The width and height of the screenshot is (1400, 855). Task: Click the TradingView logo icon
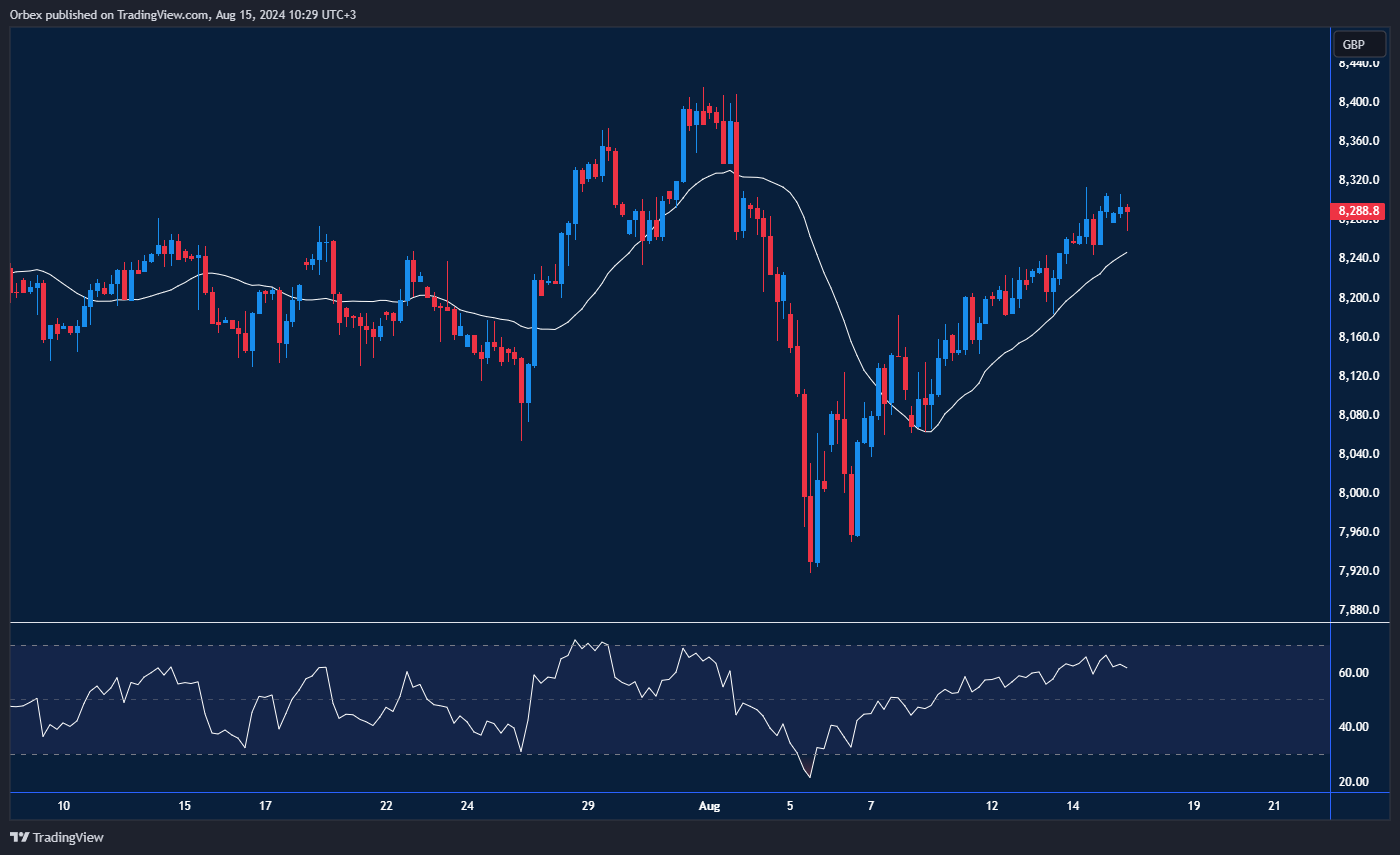coord(18,837)
